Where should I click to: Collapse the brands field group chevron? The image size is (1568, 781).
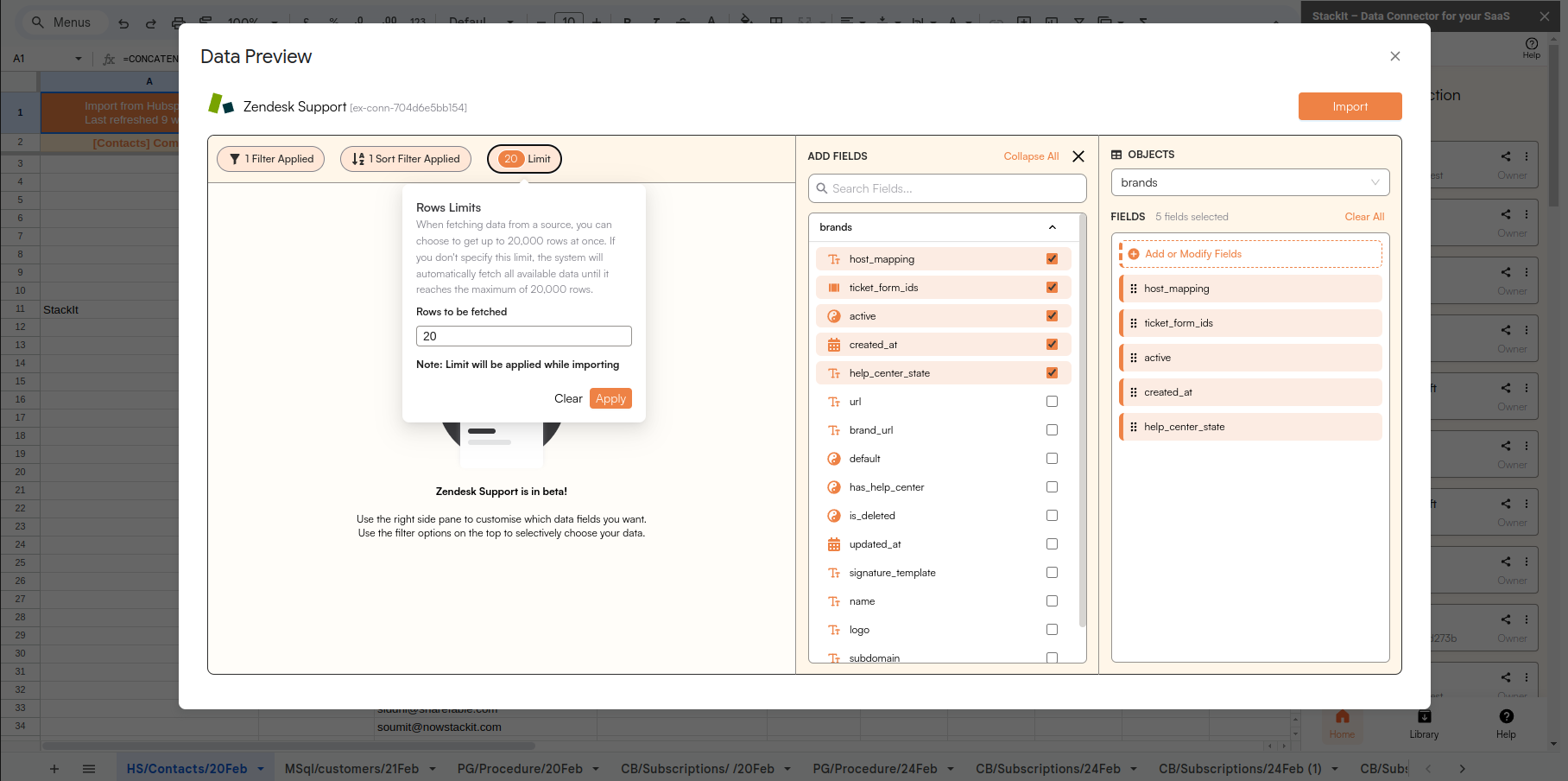1053,227
